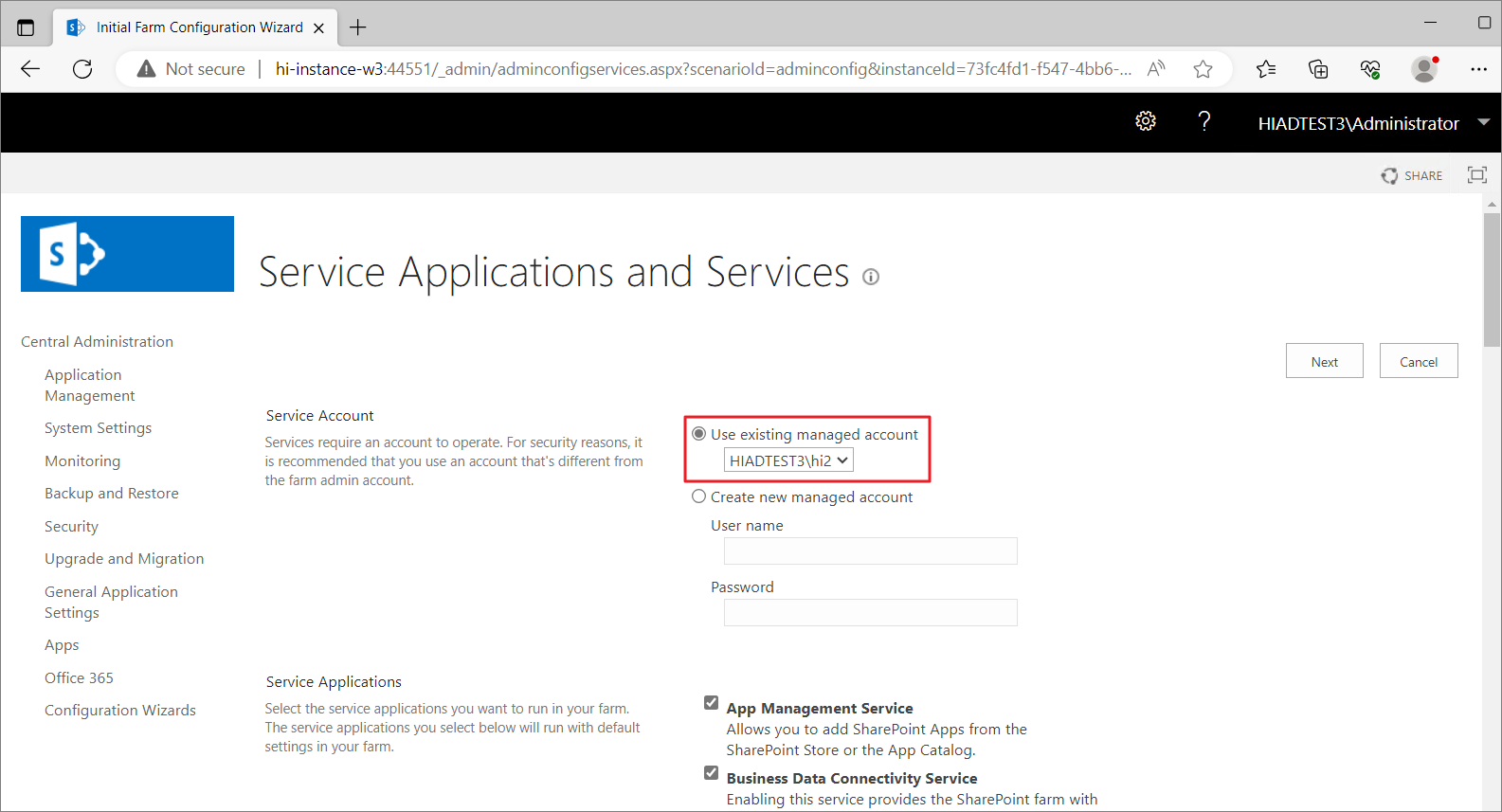Open Office 365 in sidebar
Image resolution: width=1502 pixels, height=812 pixels.
pyautogui.click(x=79, y=677)
